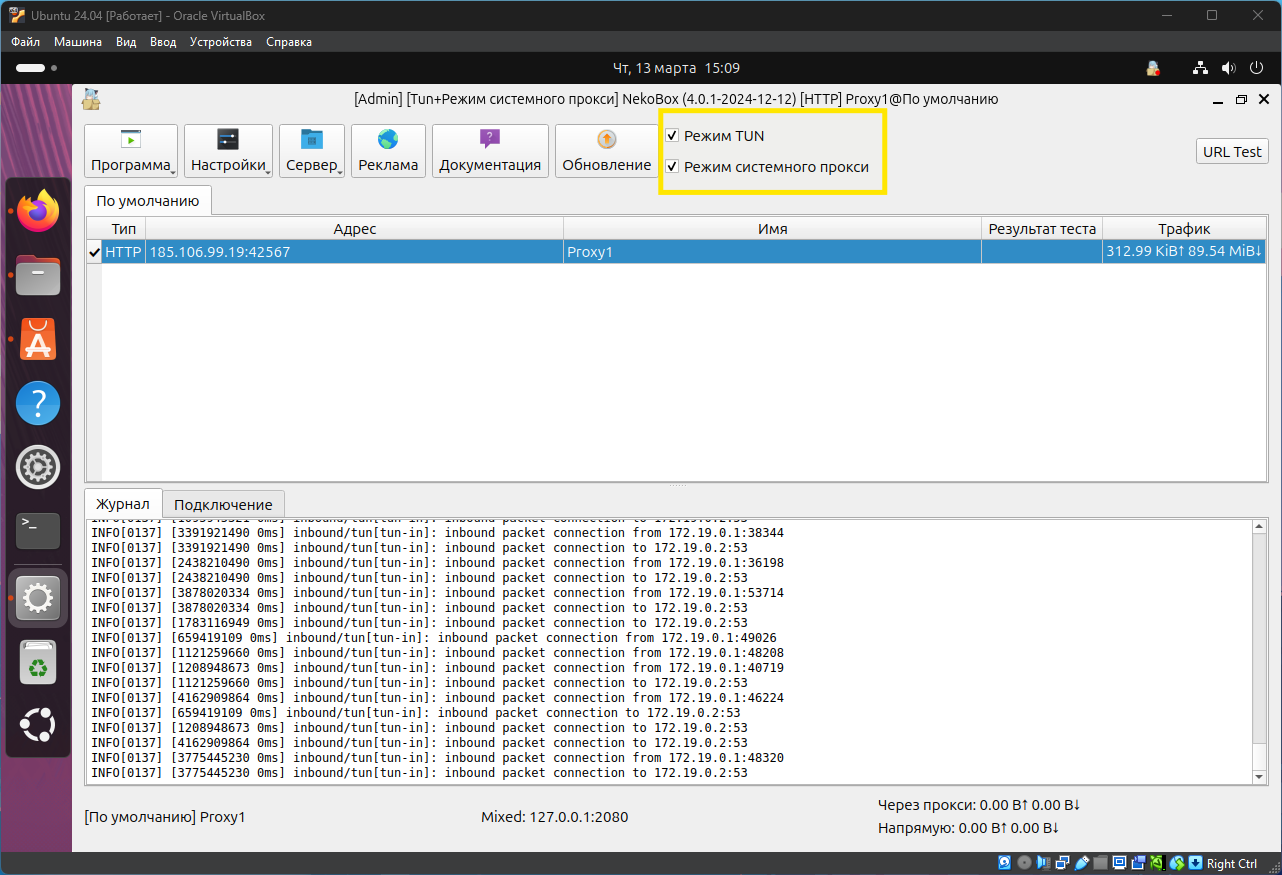The image size is (1282, 875).
Task: Open Files manager from the dock
Action: point(38,275)
